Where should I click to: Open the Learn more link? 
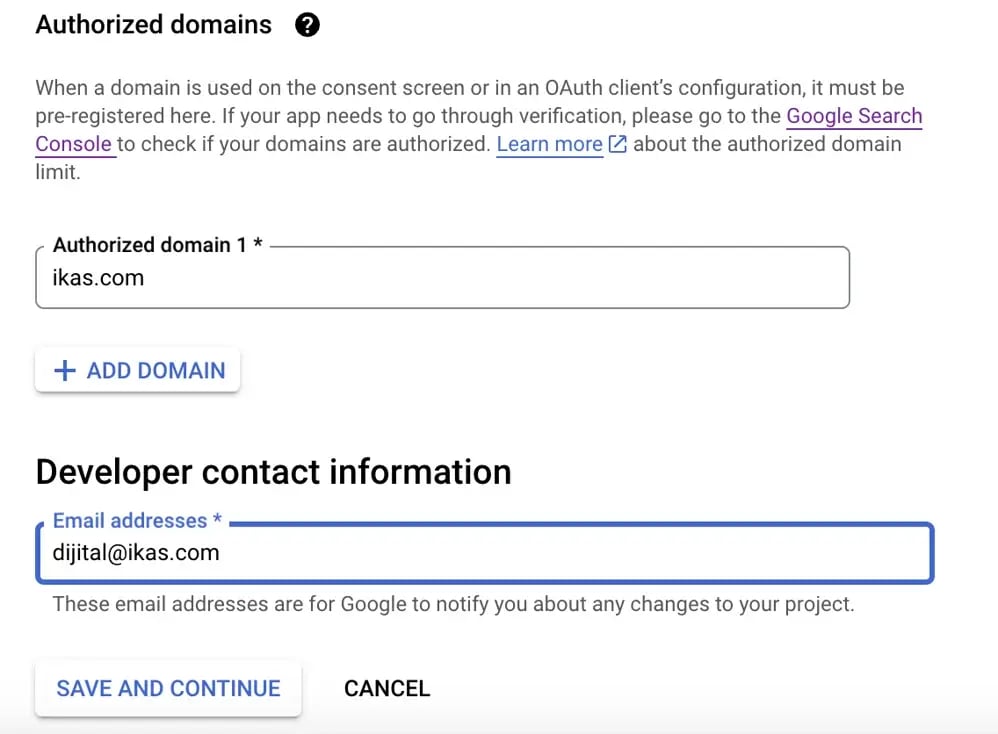(549, 144)
